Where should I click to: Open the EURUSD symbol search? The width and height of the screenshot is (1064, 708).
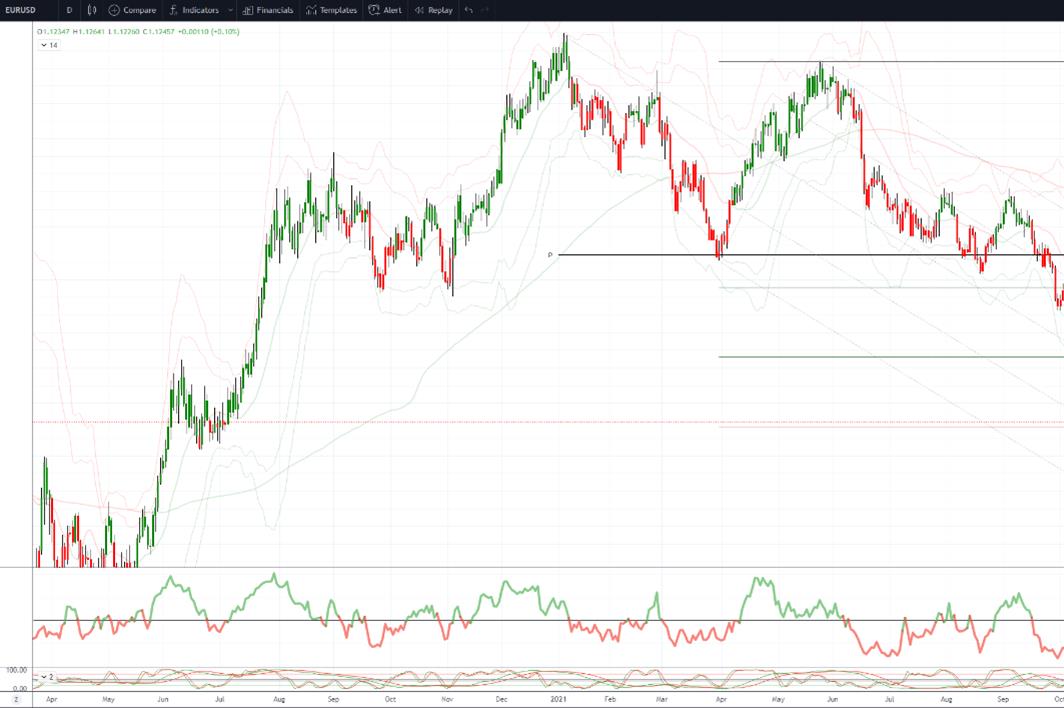(x=21, y=10)
